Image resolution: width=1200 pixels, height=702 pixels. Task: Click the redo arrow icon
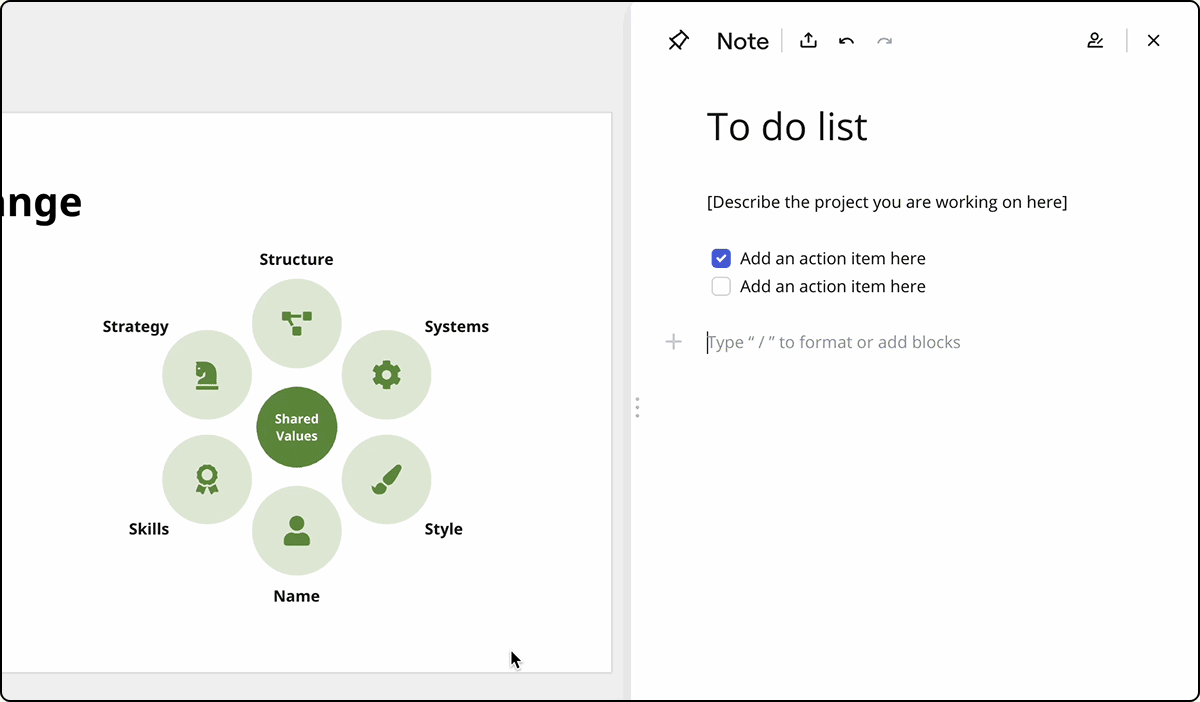(x=884, y=41)
